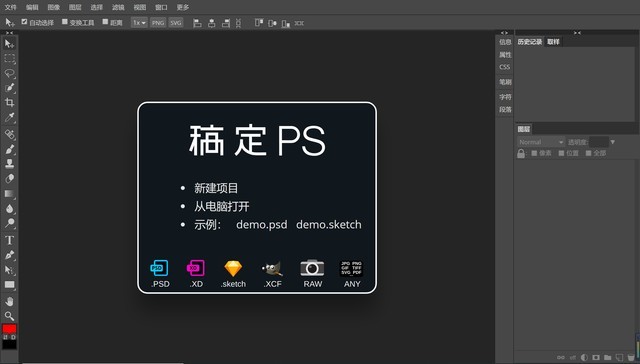Screen dimensions: 640x364
Task: Open the 图像 menu
Action: click(53, 7)
